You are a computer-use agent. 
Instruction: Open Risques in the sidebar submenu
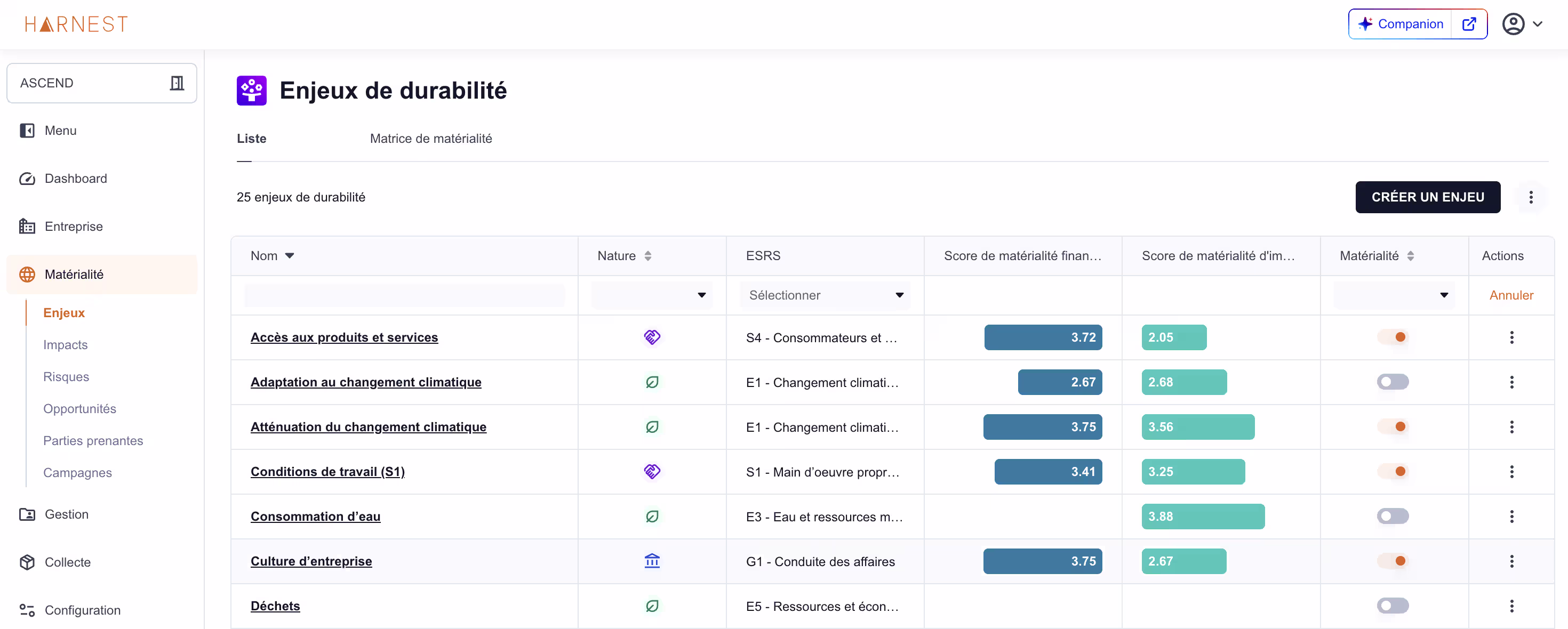[66, 376]
